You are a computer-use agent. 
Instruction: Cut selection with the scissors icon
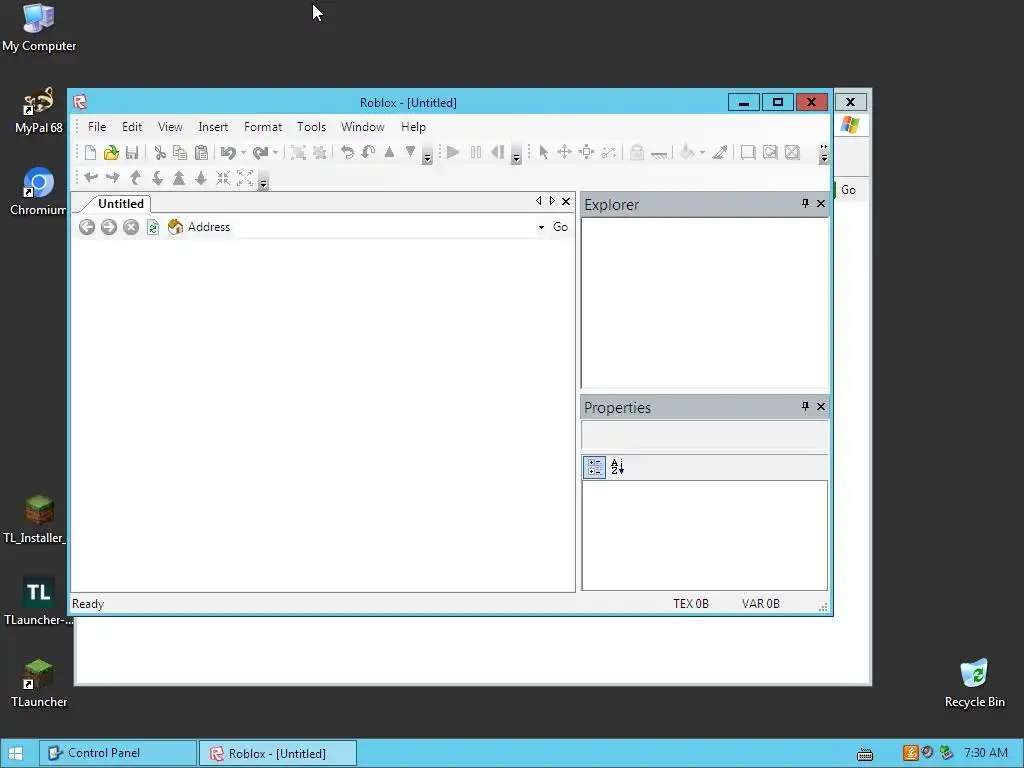(x=159, y=153)
